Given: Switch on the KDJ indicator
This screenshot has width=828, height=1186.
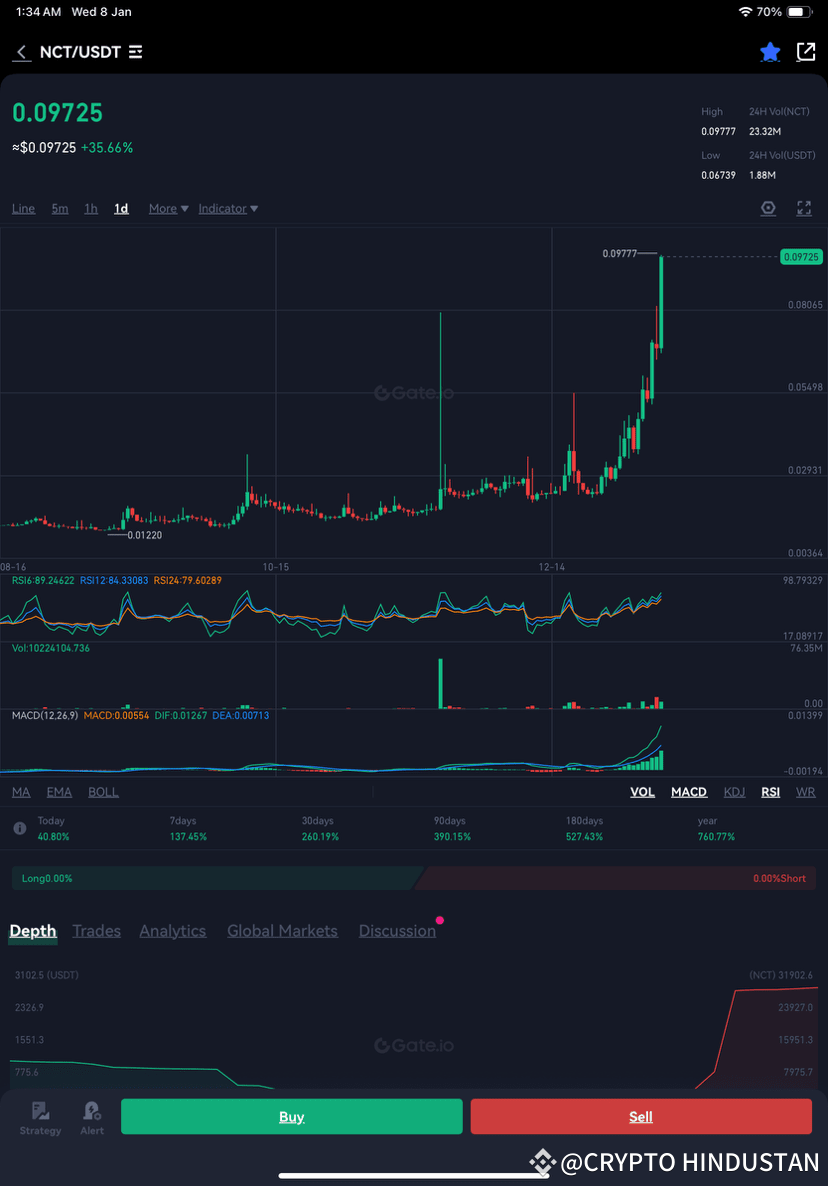Looking at the screenshot, I should pyautogui.click(x=735, y=791).
